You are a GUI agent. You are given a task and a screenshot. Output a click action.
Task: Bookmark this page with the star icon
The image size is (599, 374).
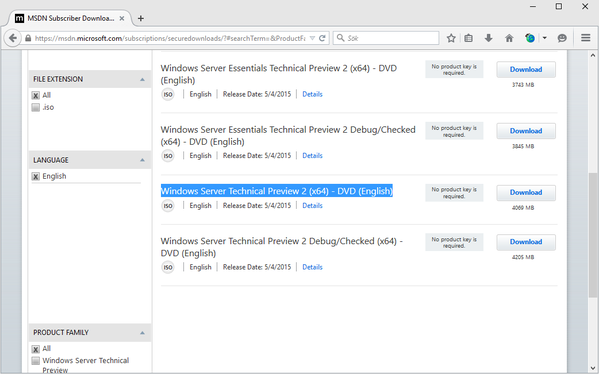(x=451, y=38)
